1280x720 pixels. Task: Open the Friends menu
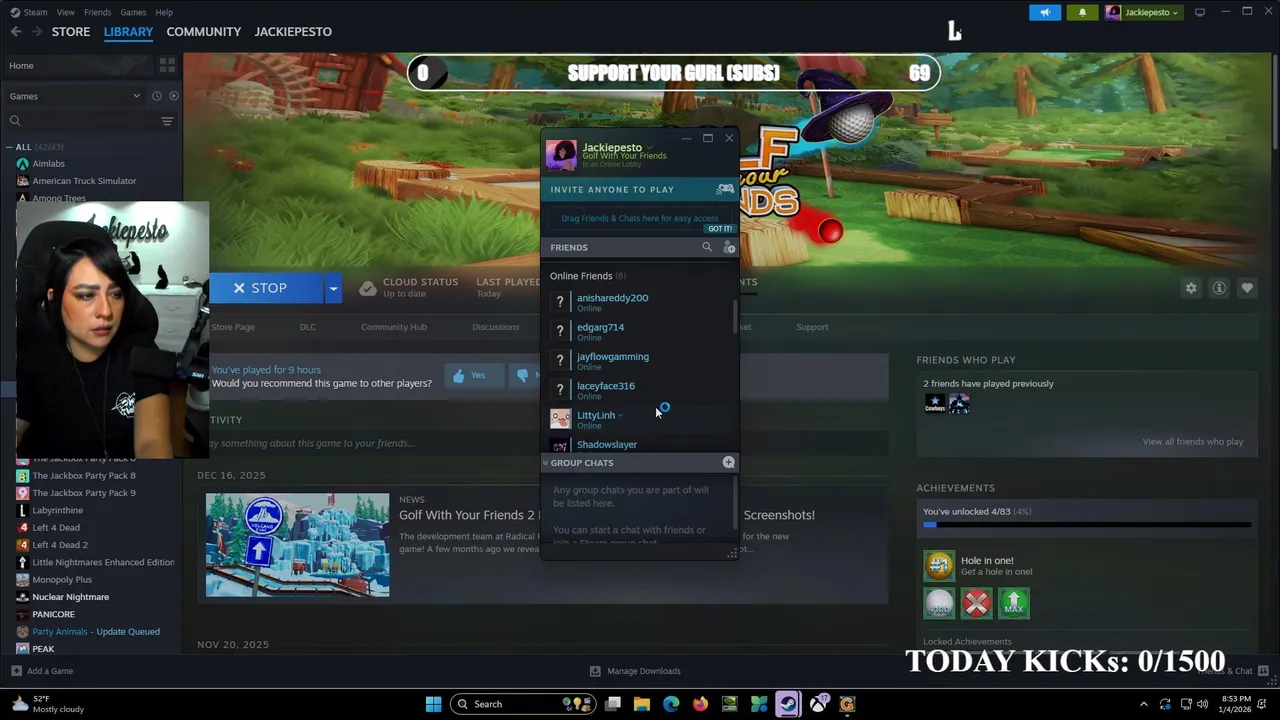98,12
